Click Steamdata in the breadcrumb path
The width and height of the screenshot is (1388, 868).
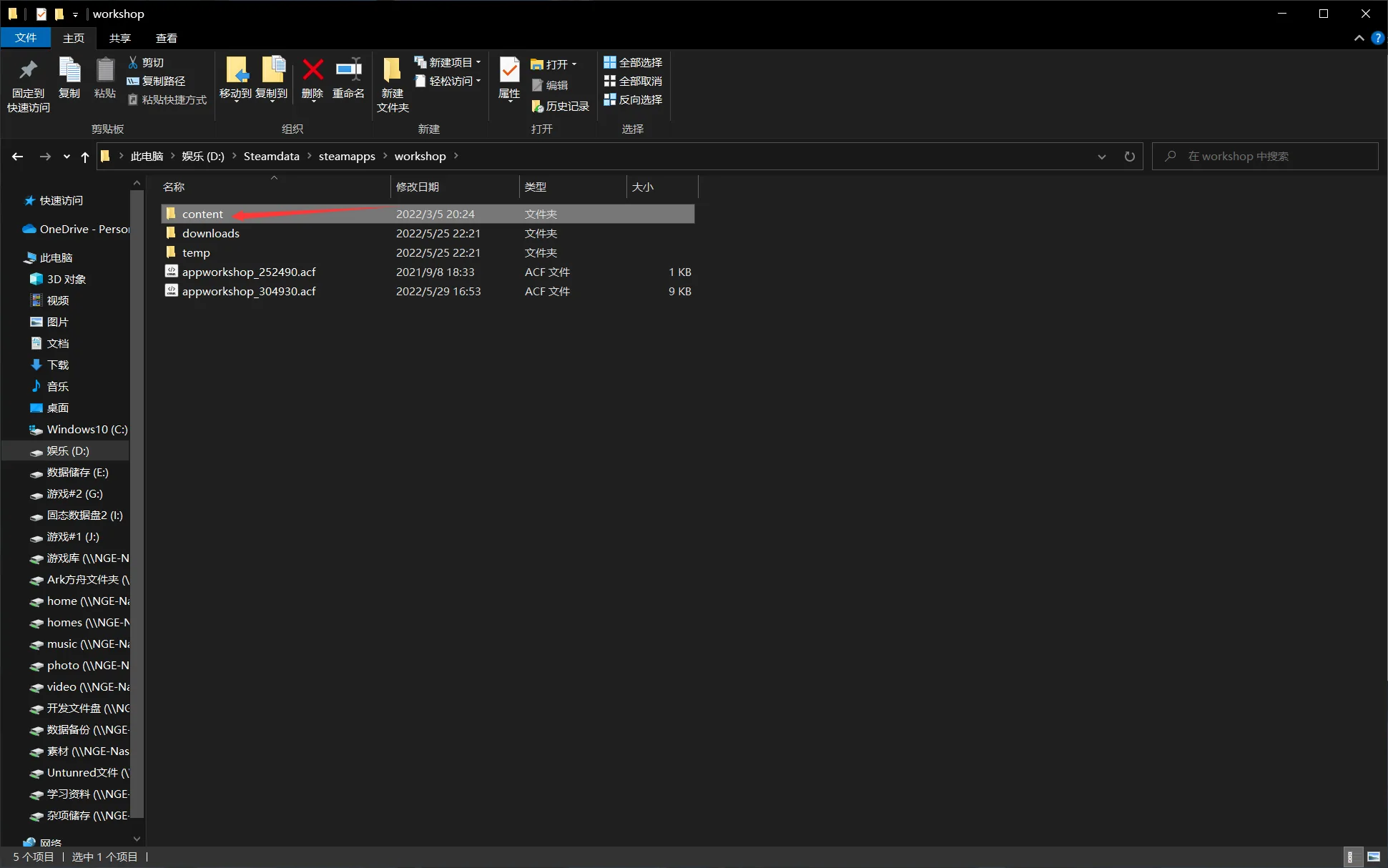click(271, 156)
